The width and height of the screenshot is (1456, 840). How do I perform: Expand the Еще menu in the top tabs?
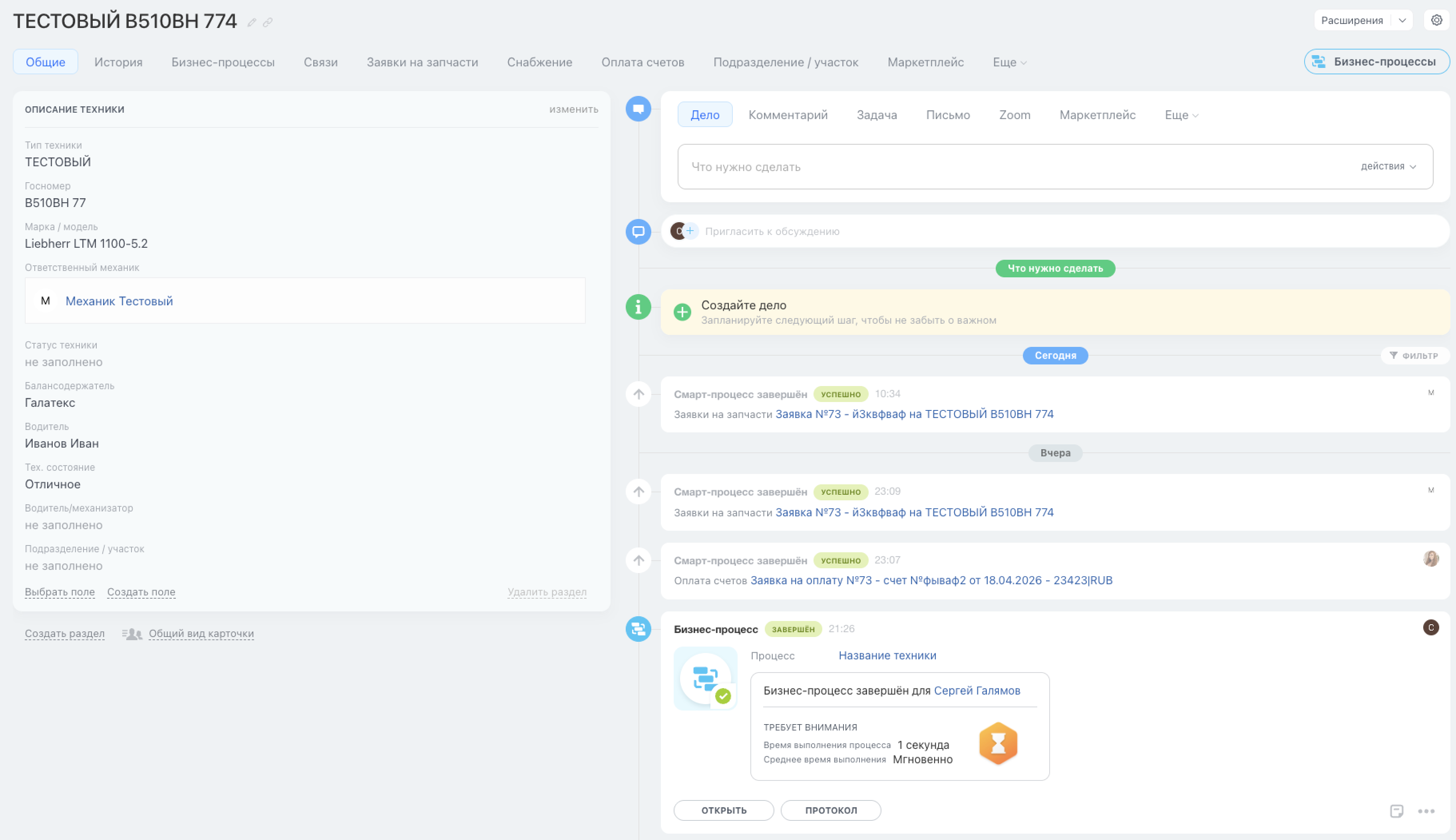coord(1009,62)
